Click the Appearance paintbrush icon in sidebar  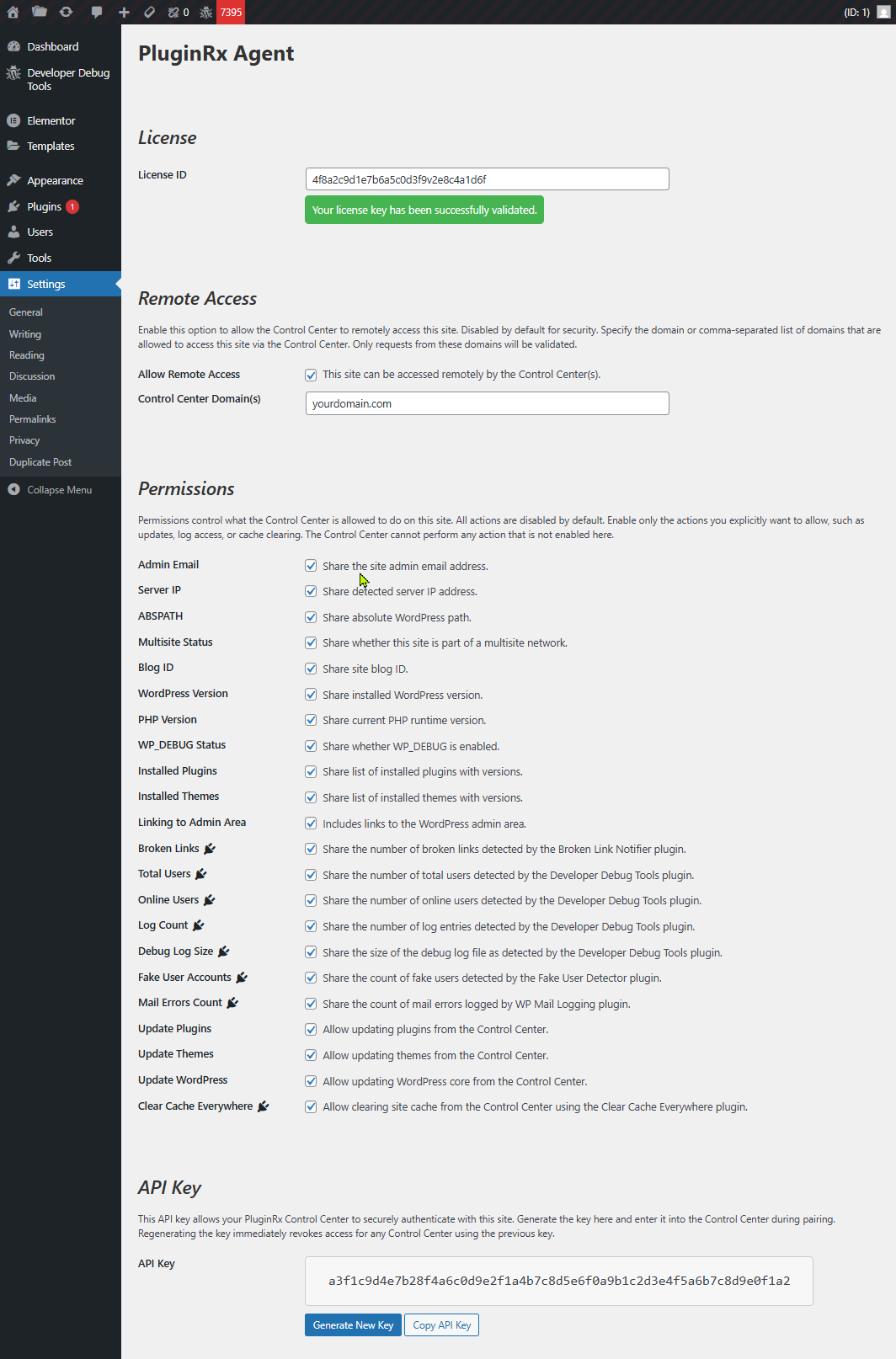coord(13,180)
